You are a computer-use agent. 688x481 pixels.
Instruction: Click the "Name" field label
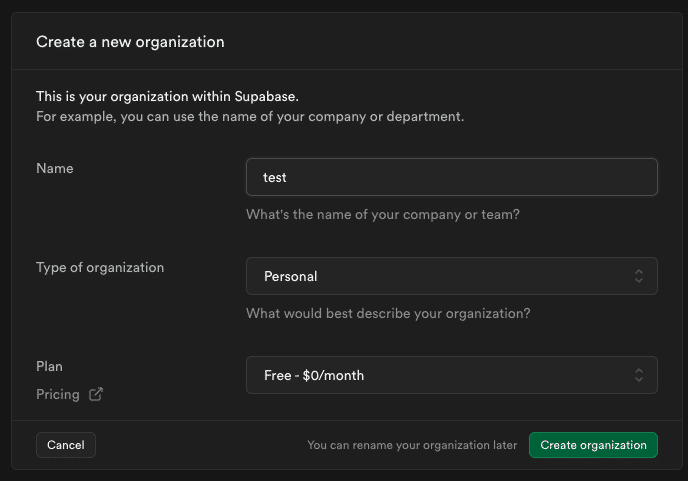coord(55,168)
